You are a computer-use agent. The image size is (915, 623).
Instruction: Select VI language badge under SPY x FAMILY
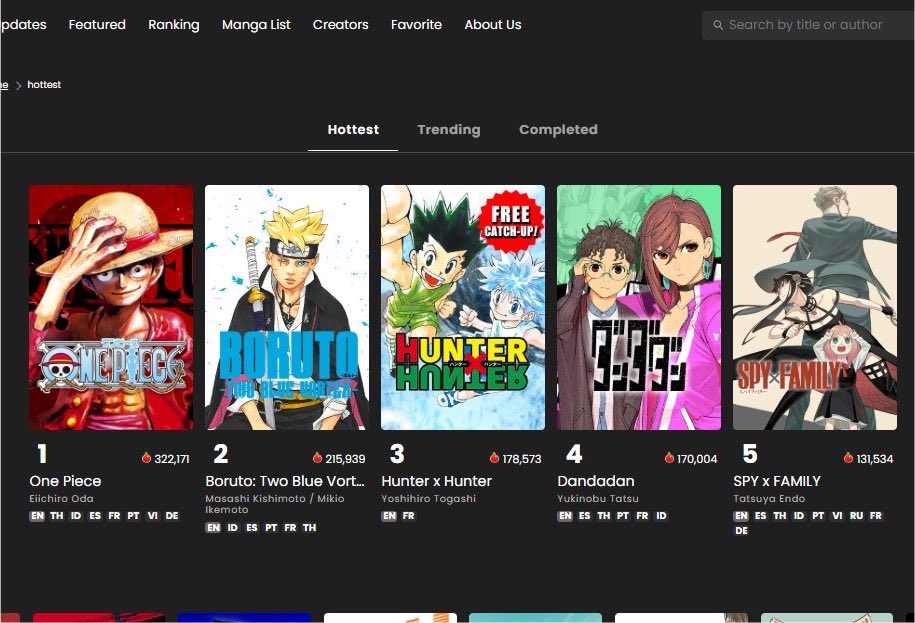coord(837,516)
